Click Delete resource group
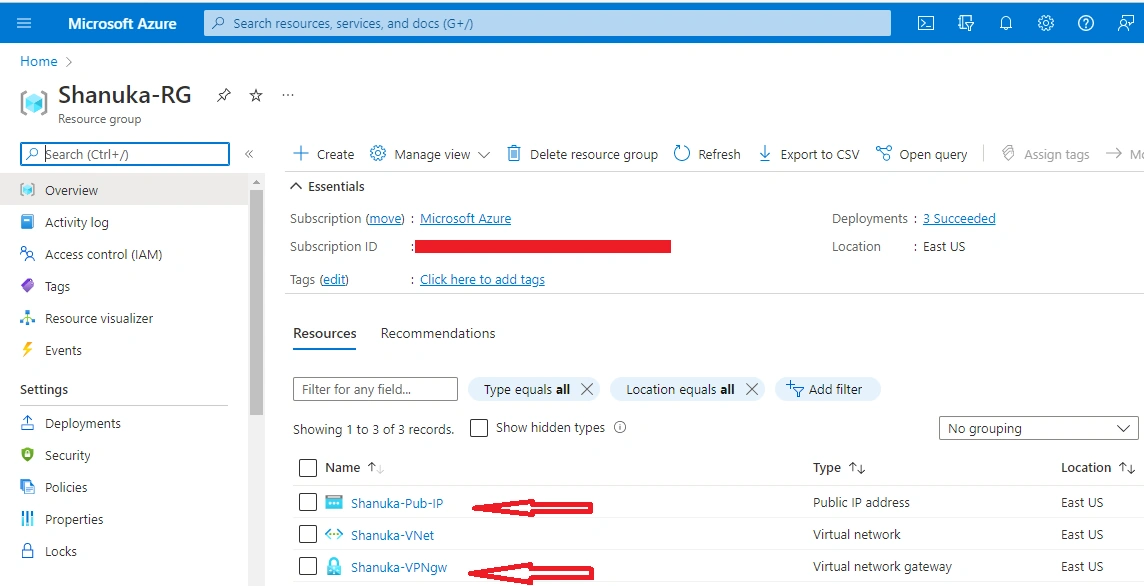Image resolution: width=1144 pixels, height=586 pixels. pyautogui.click(x=582, y=154)
